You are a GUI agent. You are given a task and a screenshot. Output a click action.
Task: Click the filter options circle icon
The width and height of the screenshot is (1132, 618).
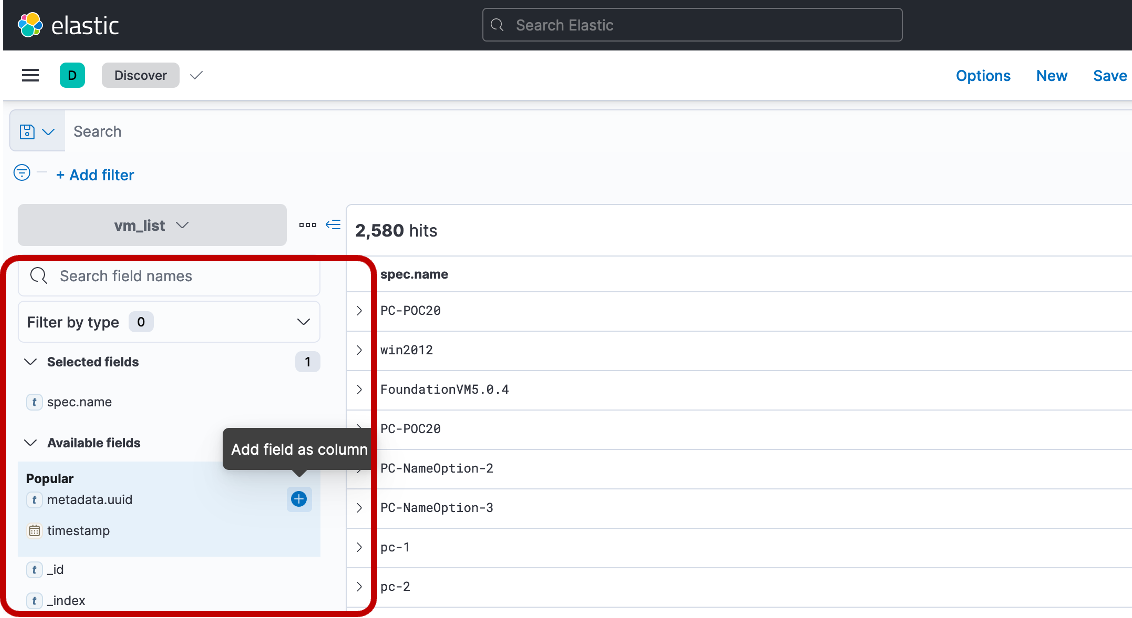tap(22, 173)
